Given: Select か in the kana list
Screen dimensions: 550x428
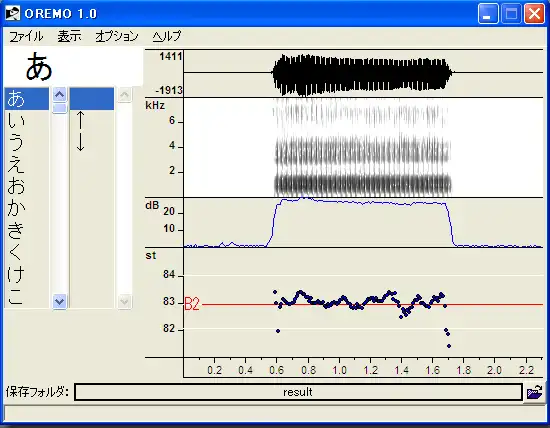Looking at the screenshot, I should click(27, 208).
